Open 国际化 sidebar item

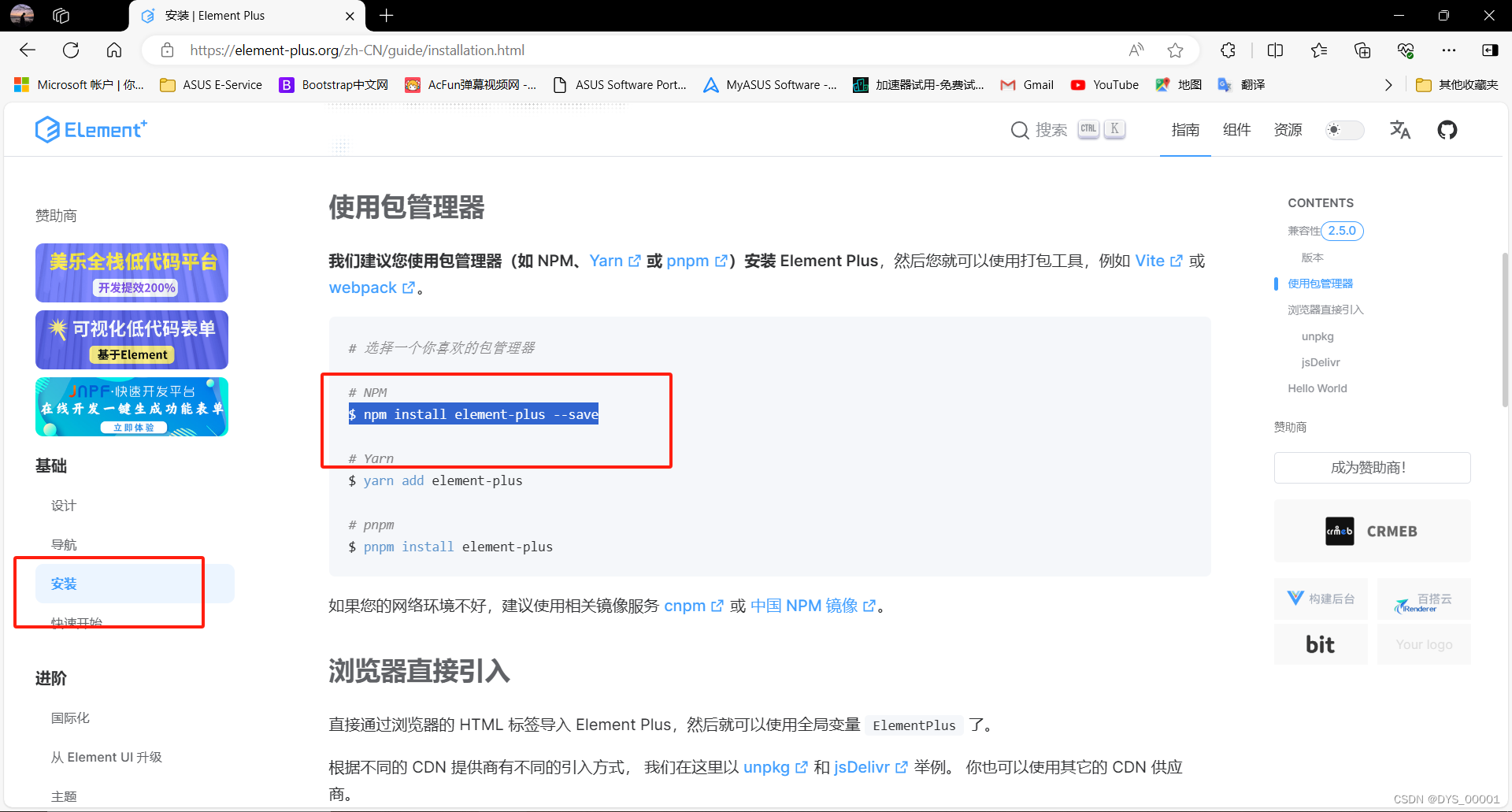pos(70,718)
